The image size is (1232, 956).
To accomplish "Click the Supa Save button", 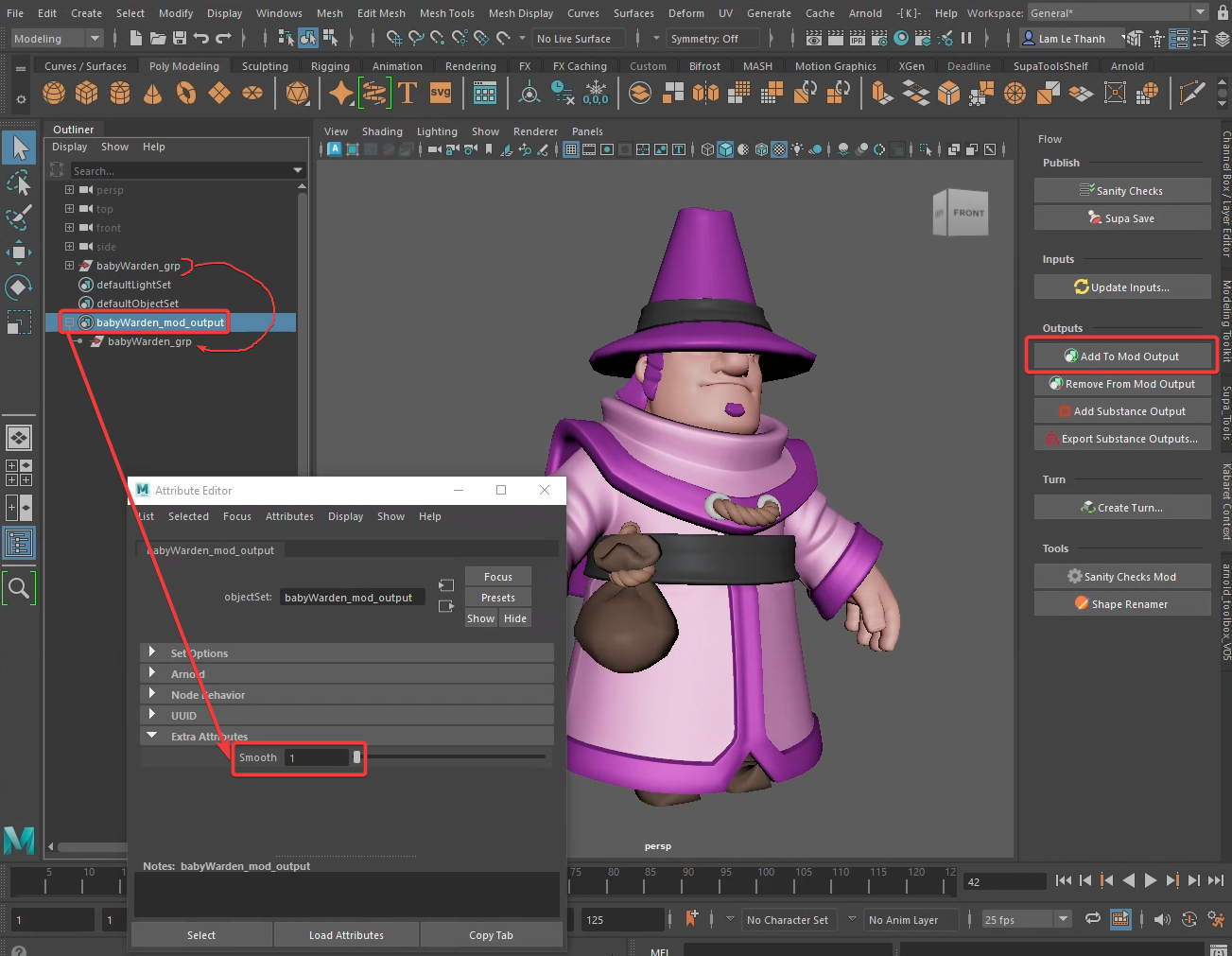I will click(1122, 218).
